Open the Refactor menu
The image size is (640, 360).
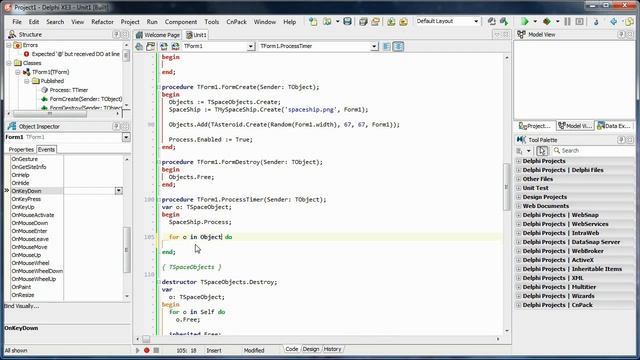click(x=102, y=22)
